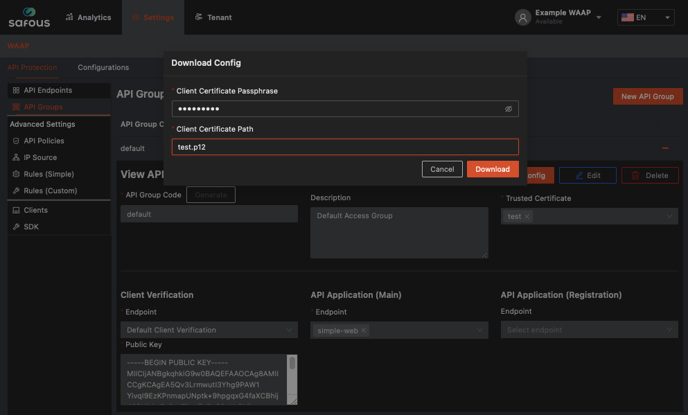The image size is (688, 415).
Task: Select API Groups in sidebar
Action: (x=59, y=107)
